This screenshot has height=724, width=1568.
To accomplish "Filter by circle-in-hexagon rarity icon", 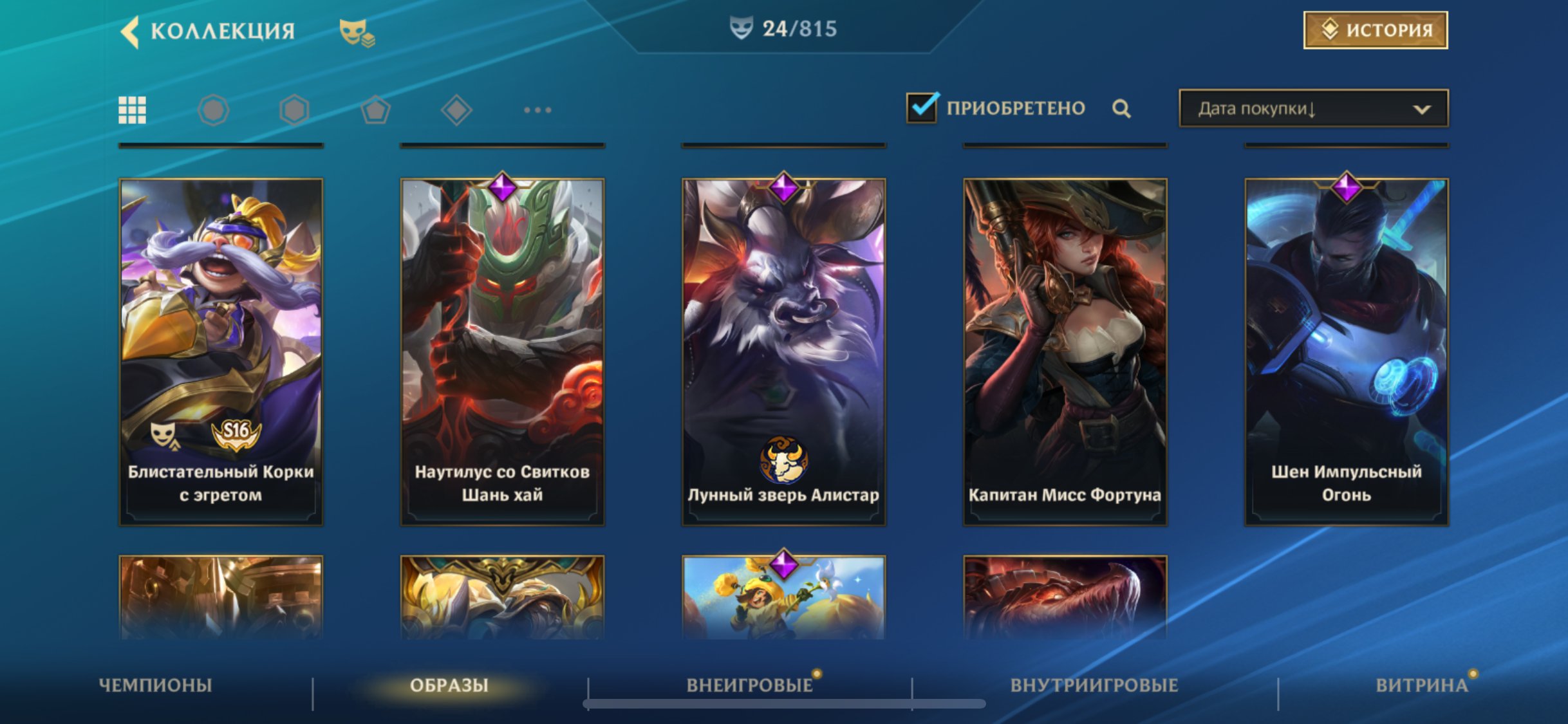I will point(213,110).
